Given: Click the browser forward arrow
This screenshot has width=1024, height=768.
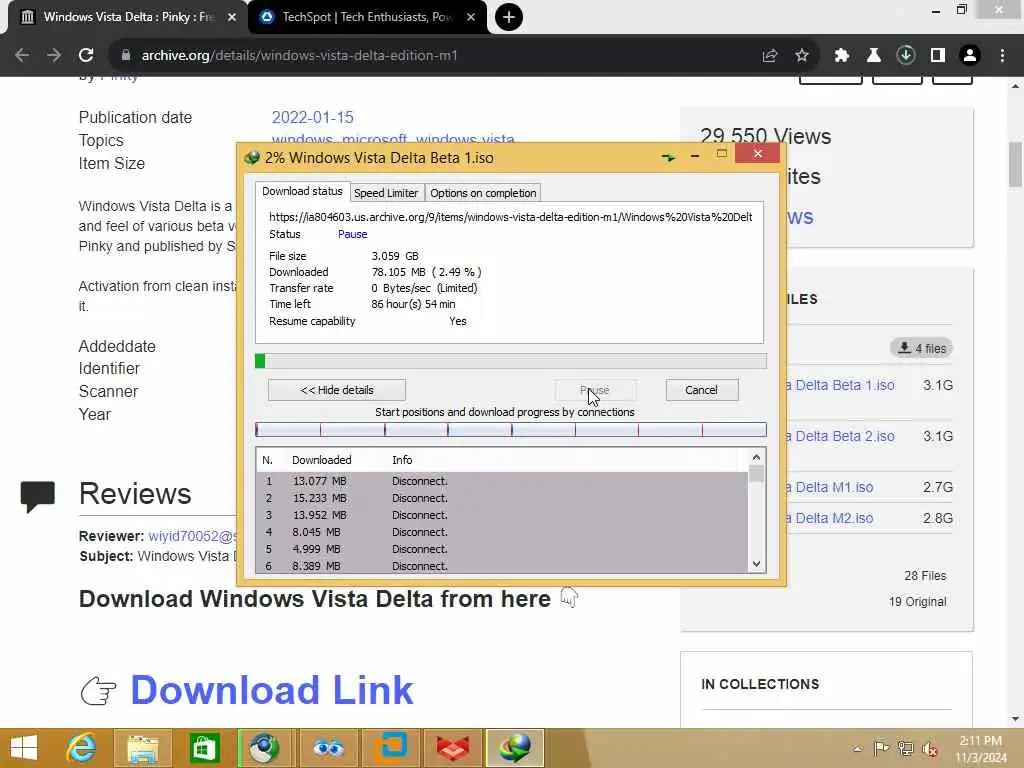Looking at the screenshot, I should tap(54, 56).
